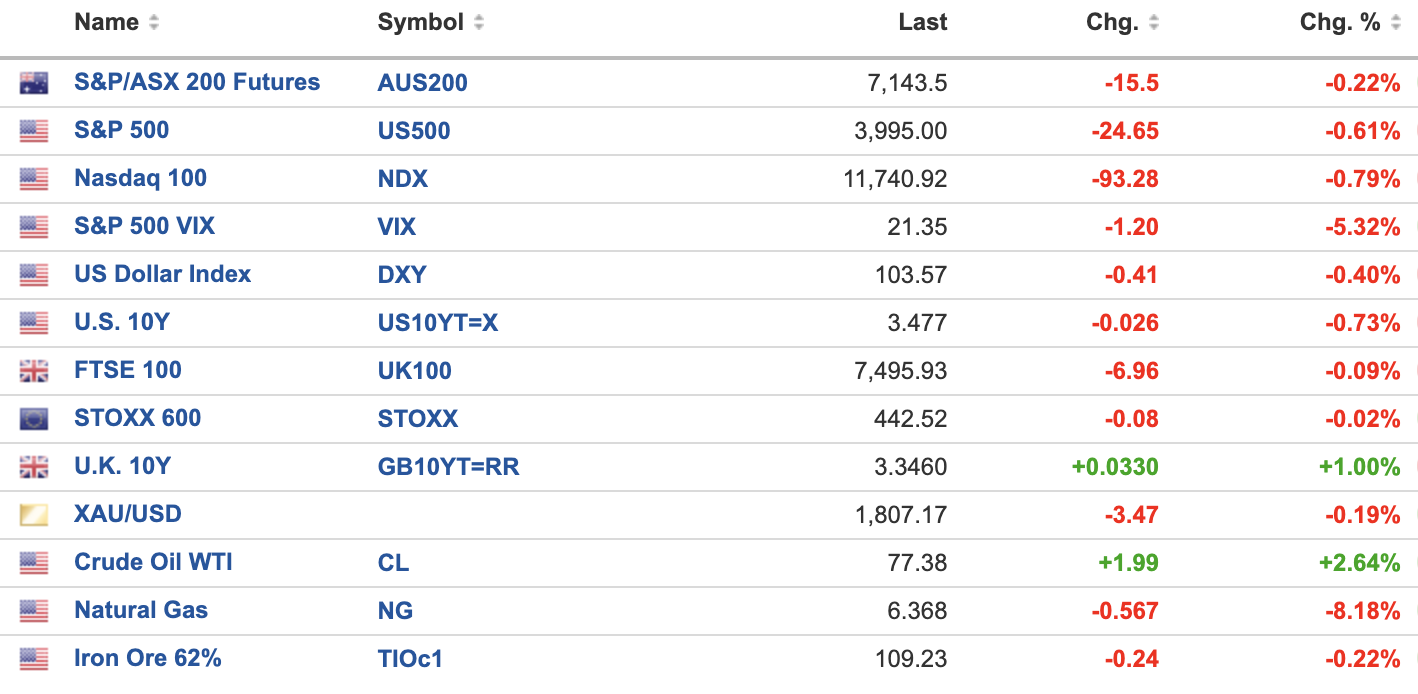Viewport: 1418px width, 694px height.
Task: Sort by Chg. % column header
Action: pos(1340,23)
